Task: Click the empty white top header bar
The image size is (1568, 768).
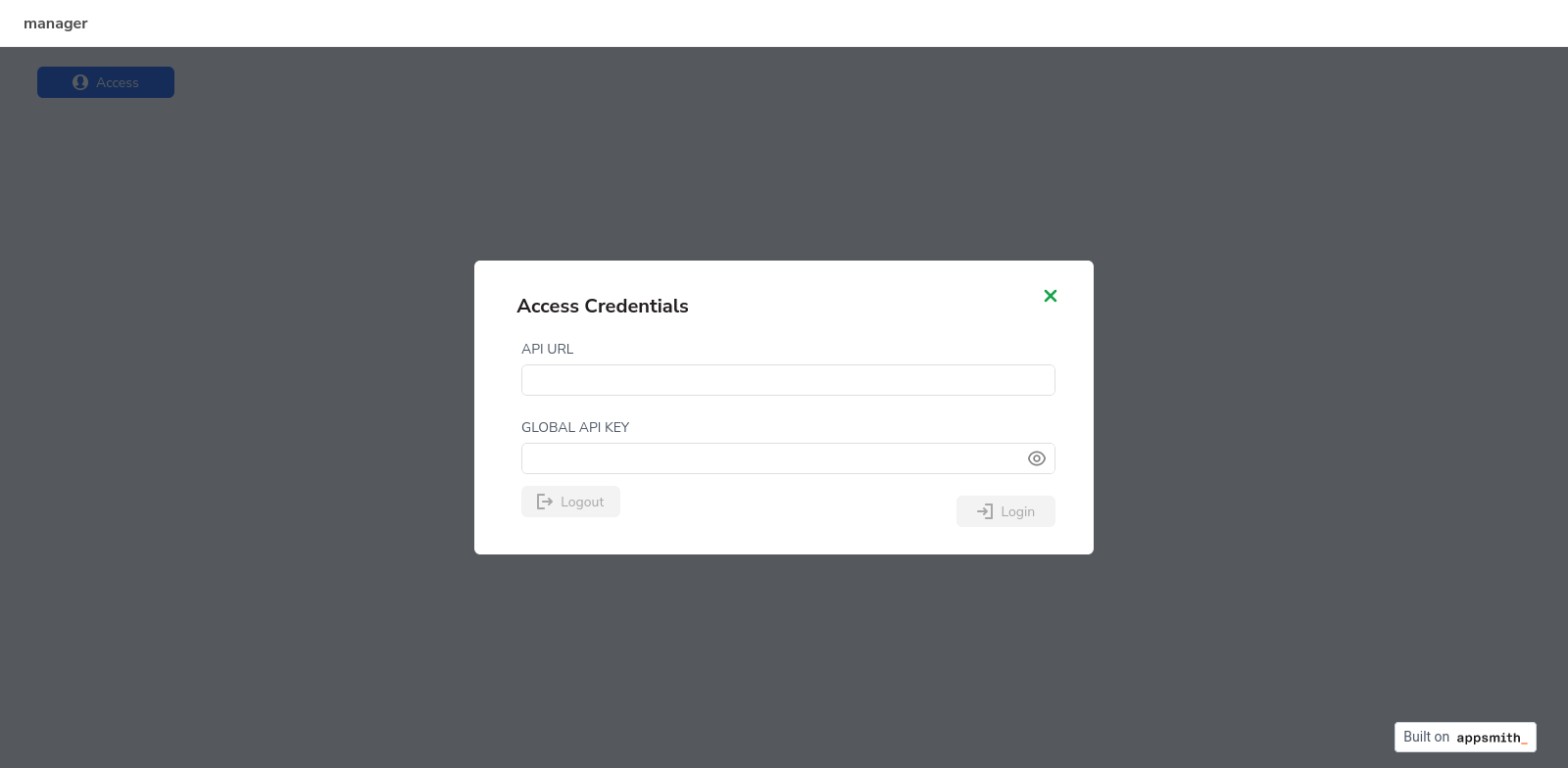Action: coord(784,24)
